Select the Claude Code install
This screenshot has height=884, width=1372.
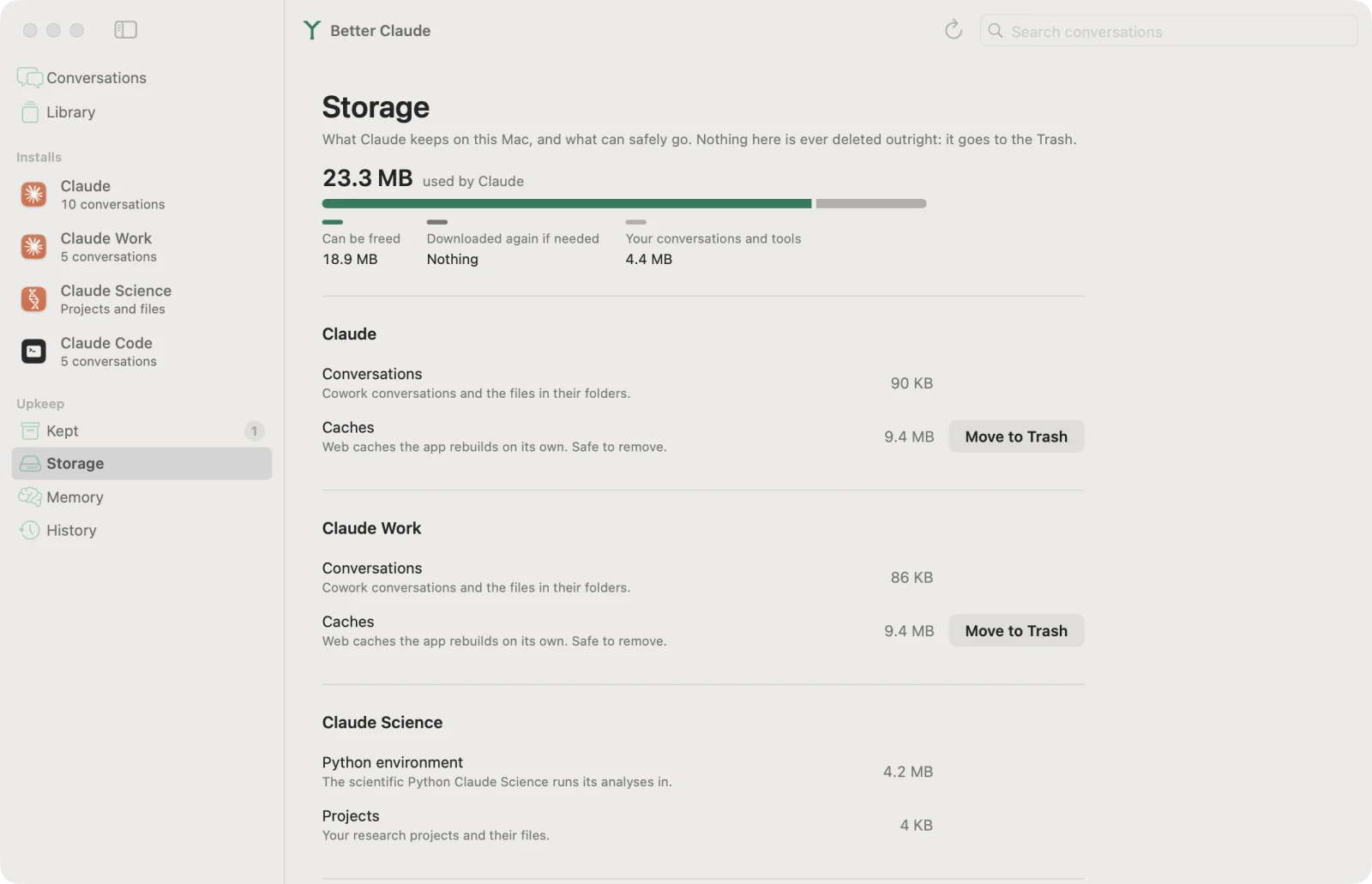click(x=141, y=352)
